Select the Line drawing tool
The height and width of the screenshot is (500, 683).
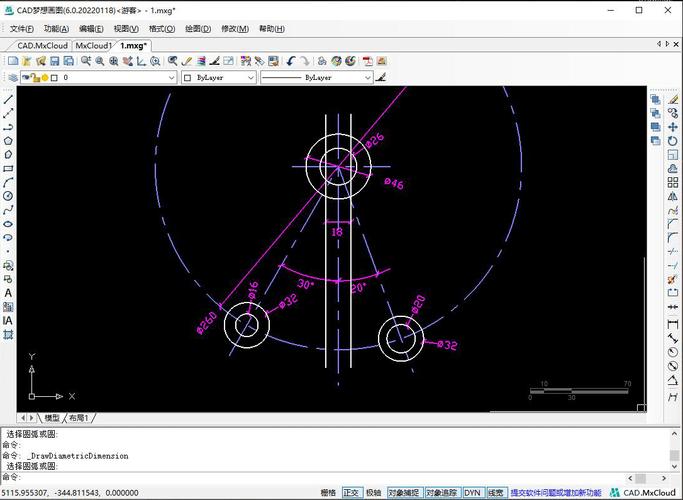(9, 99)
